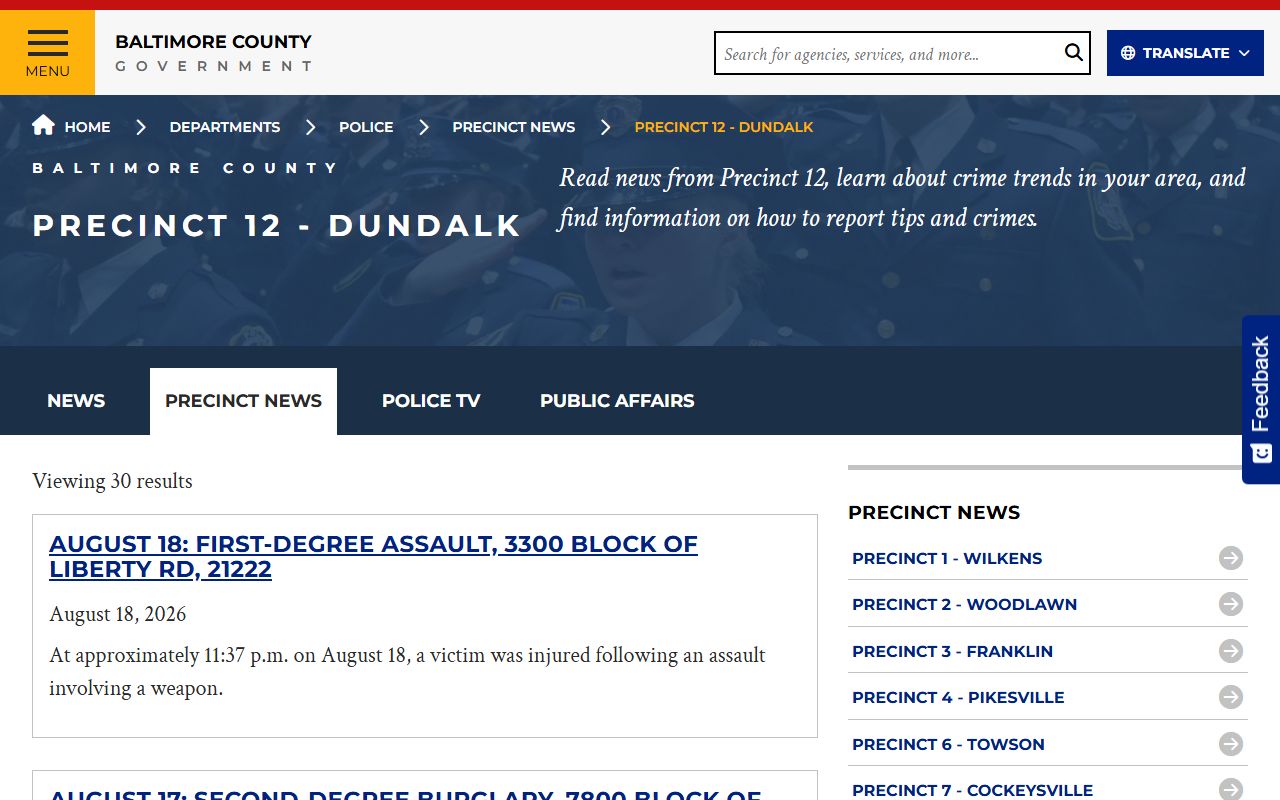Click arrow icon beside Precinct 4 - Pikesville
Screen dimensions: 1280x800
click(1231, 697)
